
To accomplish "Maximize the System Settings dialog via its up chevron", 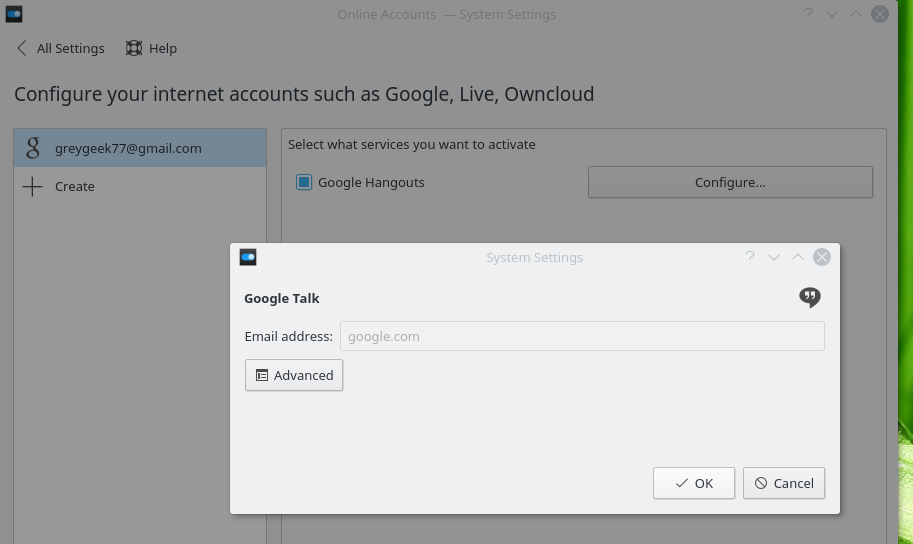I will (798, 257).
